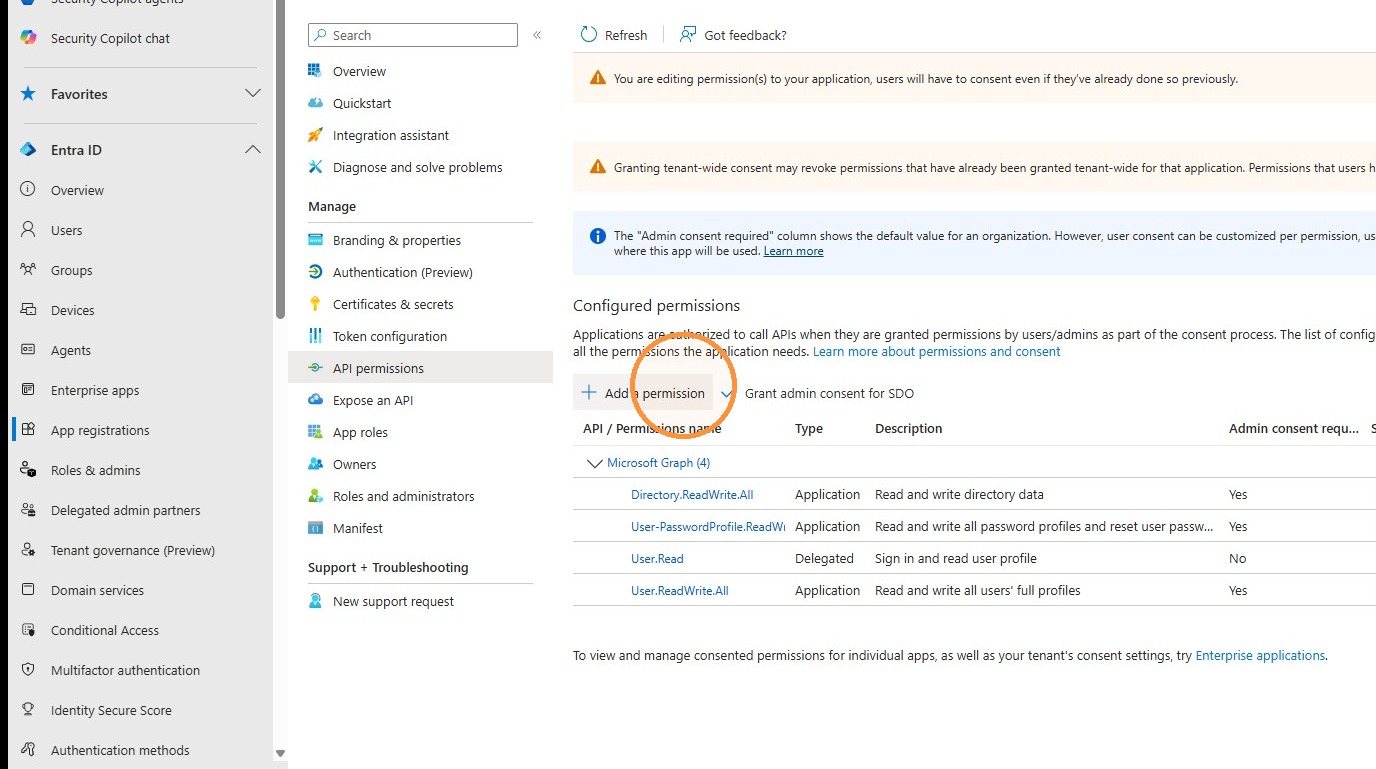The width and height of the screenshot is (1376, 769).
Task: Open the Learn more link in info banner
Action: point(793,251)
